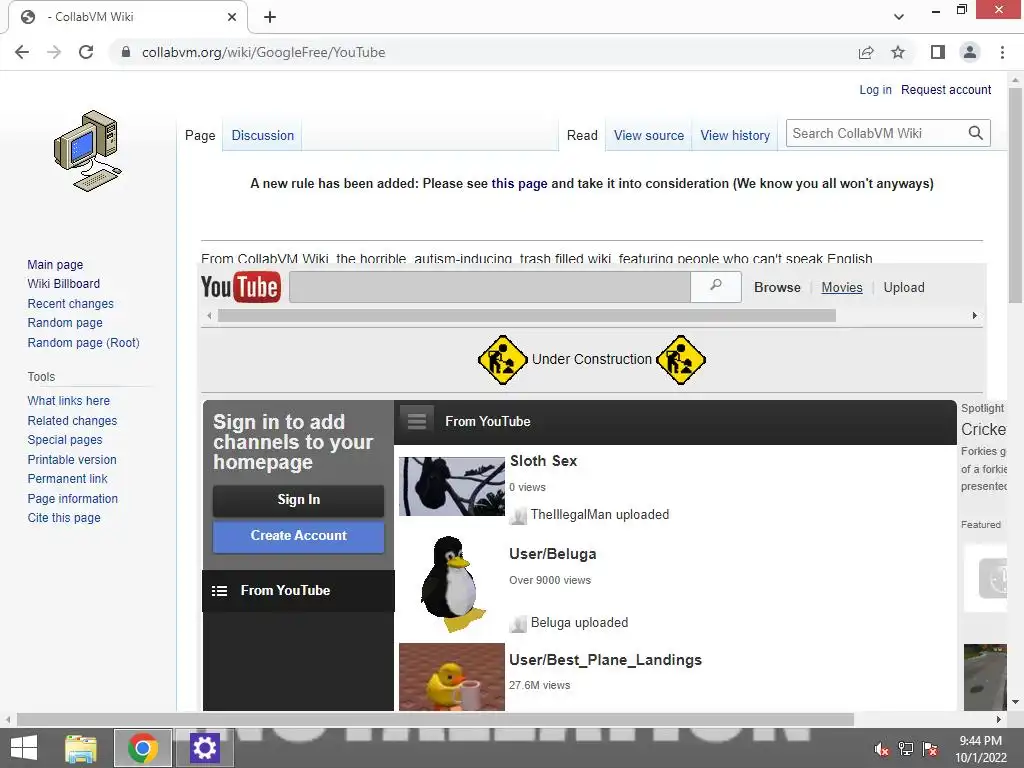Click TheIllegalMan uploader avatar icon

518,515
